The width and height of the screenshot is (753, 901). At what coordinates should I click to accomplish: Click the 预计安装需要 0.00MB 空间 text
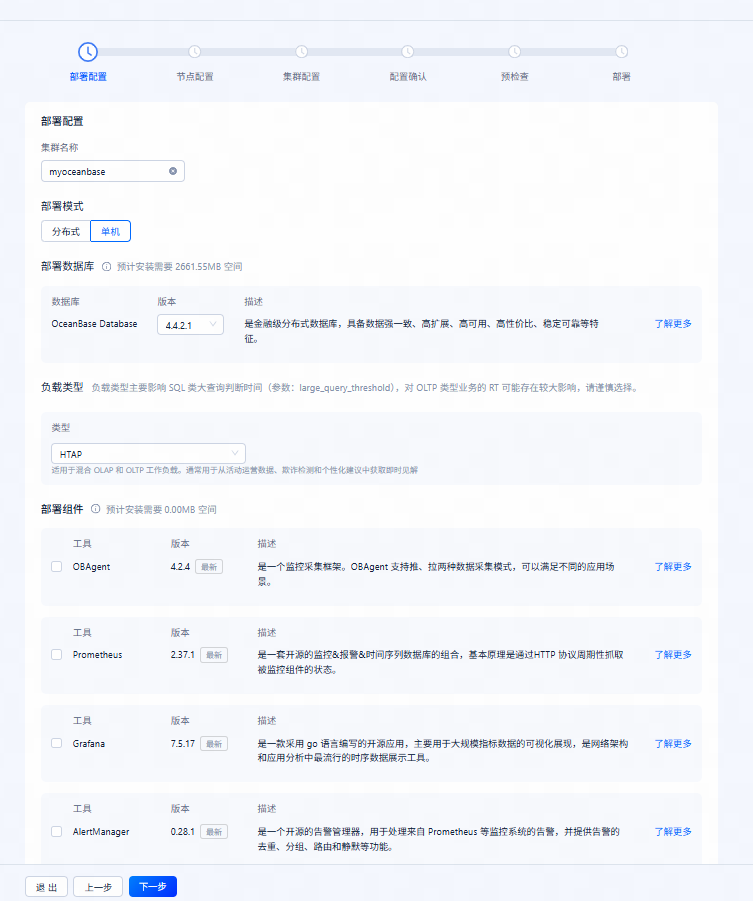(x=161, y=509)
